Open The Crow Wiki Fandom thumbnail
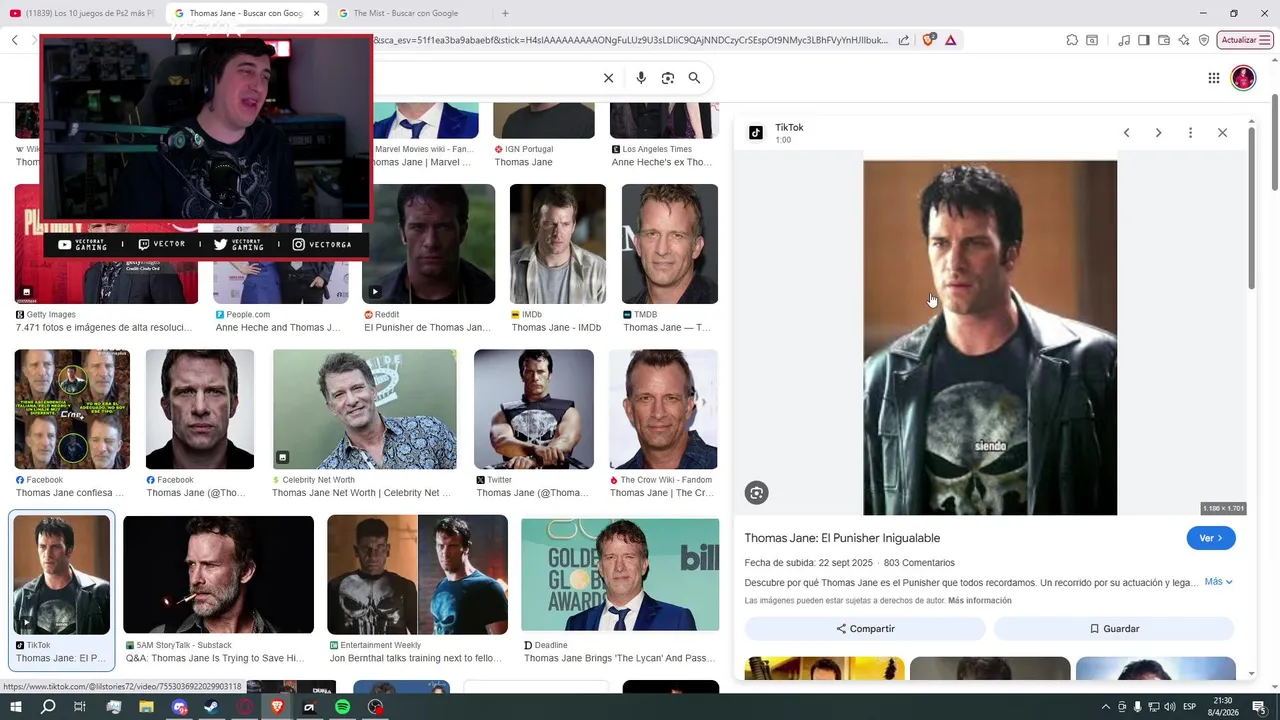Screen dimensions: 1280x720 [x=664, y=409]
